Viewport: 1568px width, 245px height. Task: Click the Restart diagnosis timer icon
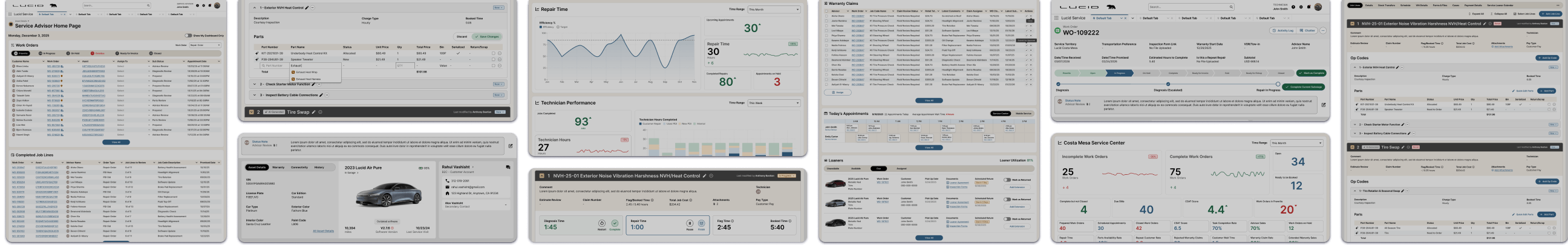(x=601, y=224)
